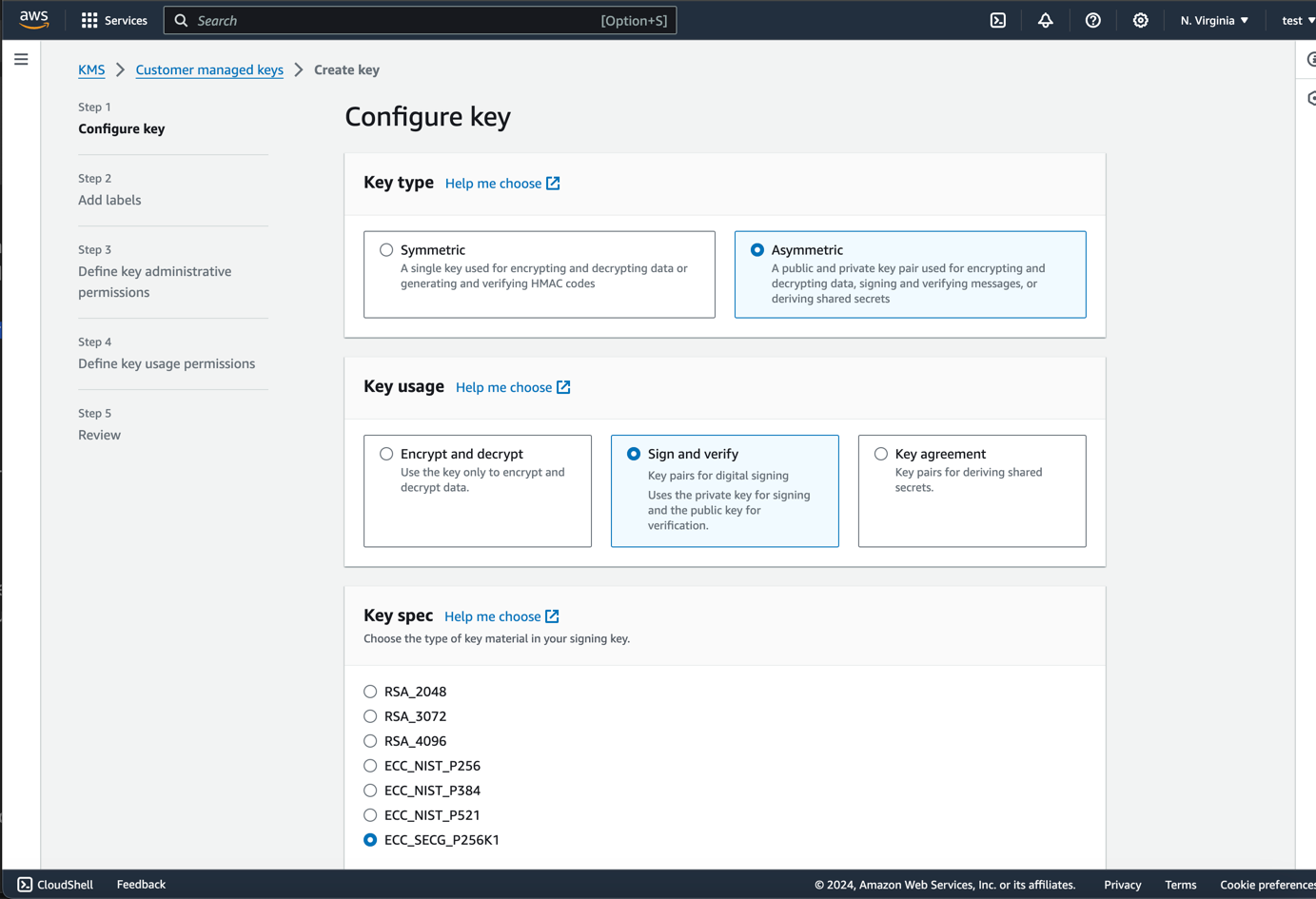Click the AWS logo home icon
Screen dimensions: 1316x899
tap(34, 20)
